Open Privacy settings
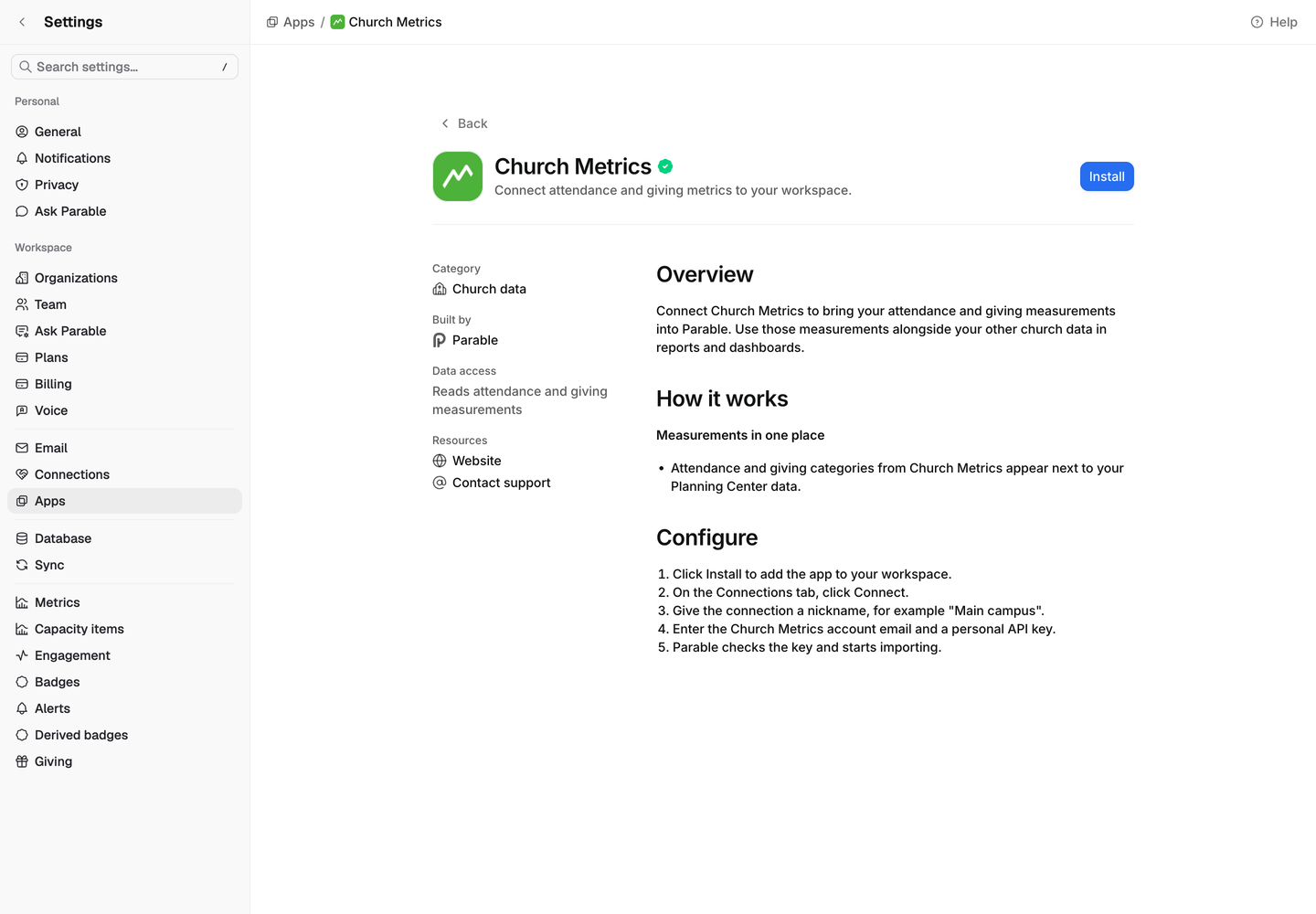Screen dimensions: 1316x914 click(x=124, y=185)
